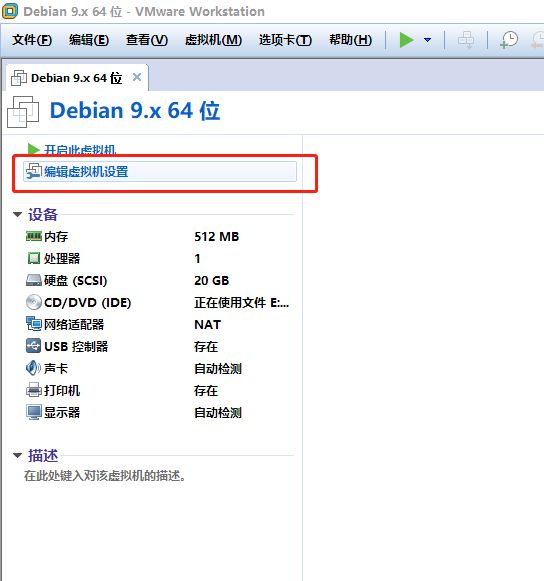
Task: Click the green power-on play toolbar button
Action: 406,40
